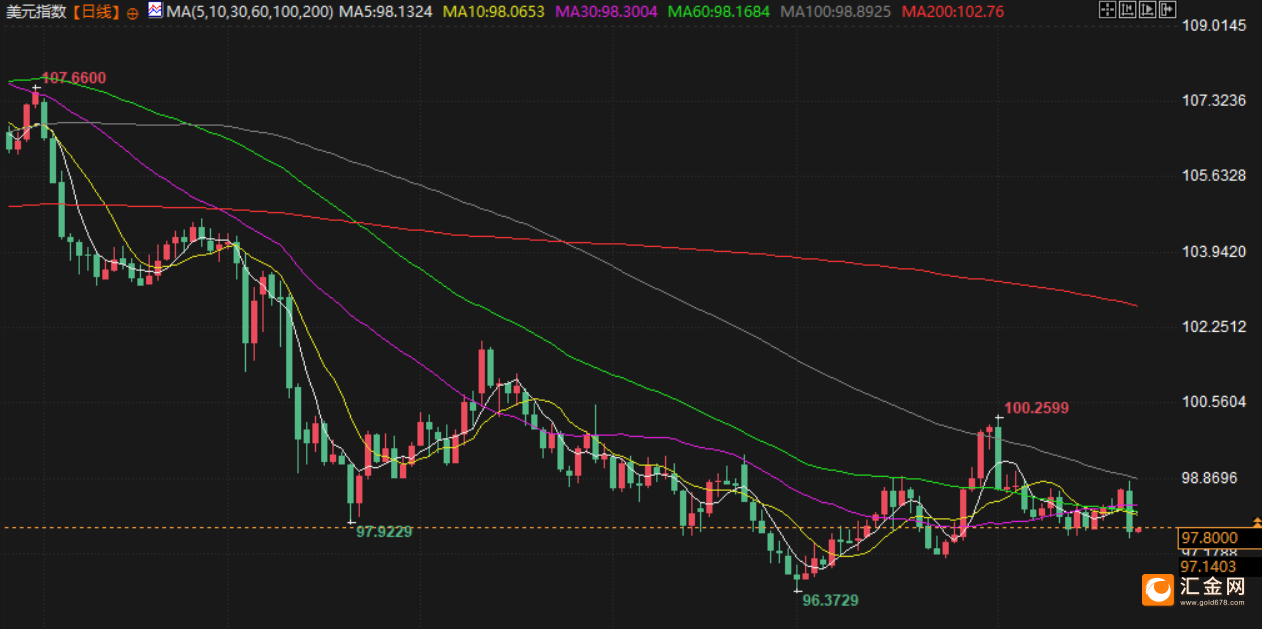Image resolution: width=1262 pixels, height=629 pixels.
Task: Click the 汇金网 orange logo icon
Action: tap(1158, 590)
